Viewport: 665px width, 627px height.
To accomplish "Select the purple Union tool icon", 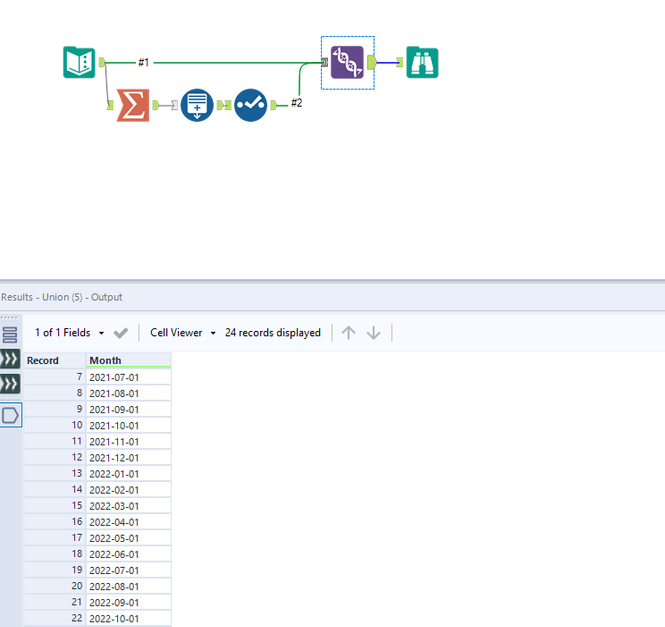I will coord(347,62).
